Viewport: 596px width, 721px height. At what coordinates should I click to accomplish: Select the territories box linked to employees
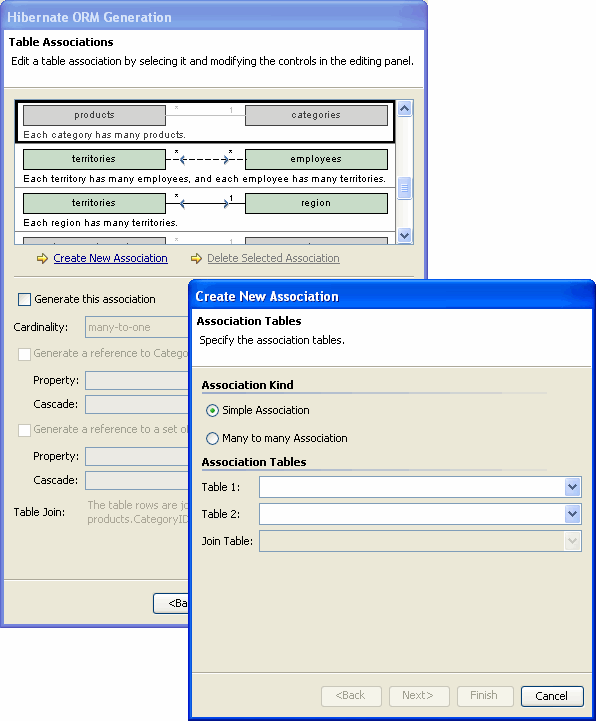coord(94,159)
